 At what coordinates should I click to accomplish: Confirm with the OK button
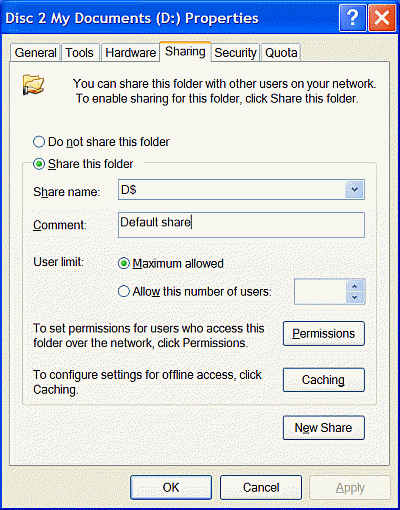(x=171, y=487)
